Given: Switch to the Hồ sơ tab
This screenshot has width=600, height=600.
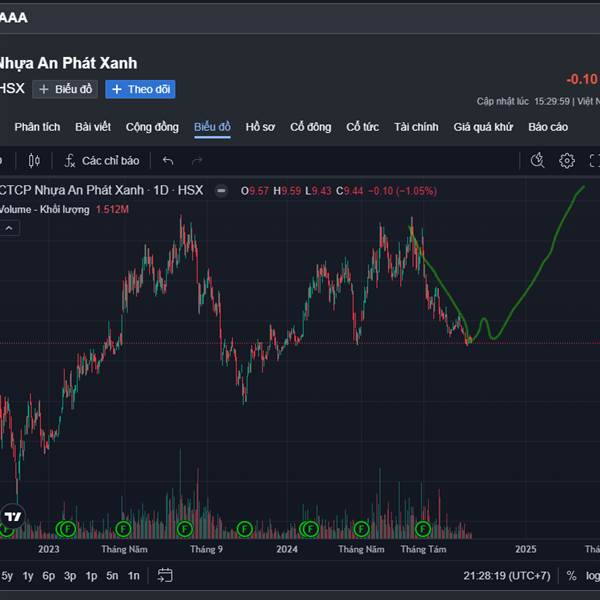Looking at the screenshot, I should 260,127.
